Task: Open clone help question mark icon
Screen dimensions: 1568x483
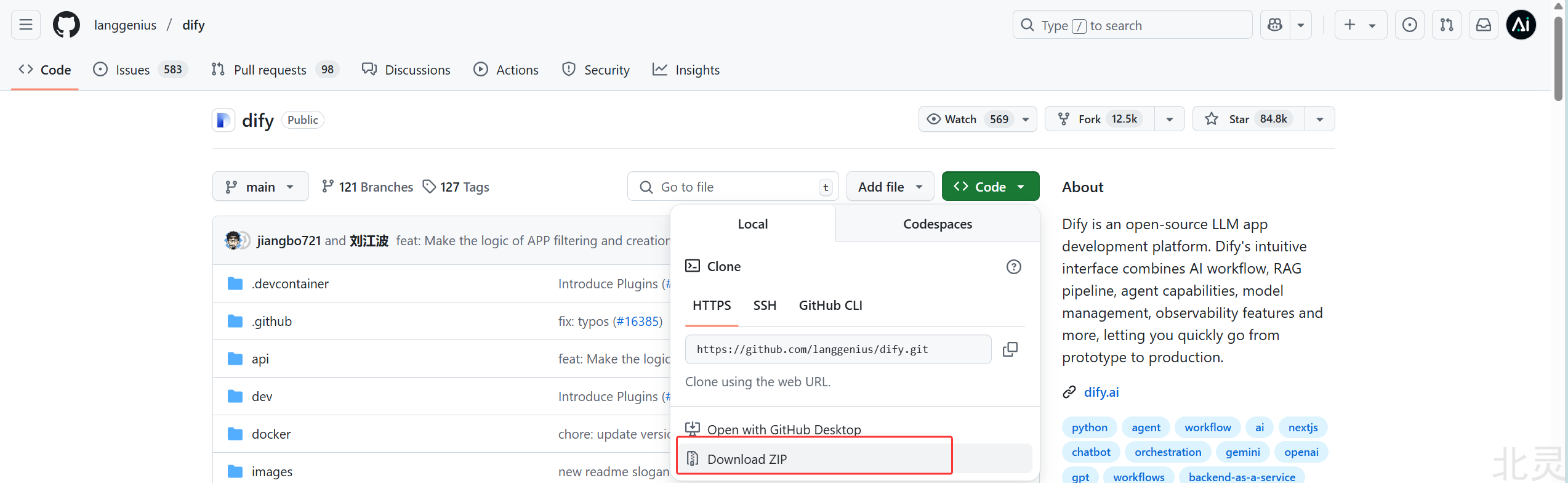Action: (x=1013, y=267)
